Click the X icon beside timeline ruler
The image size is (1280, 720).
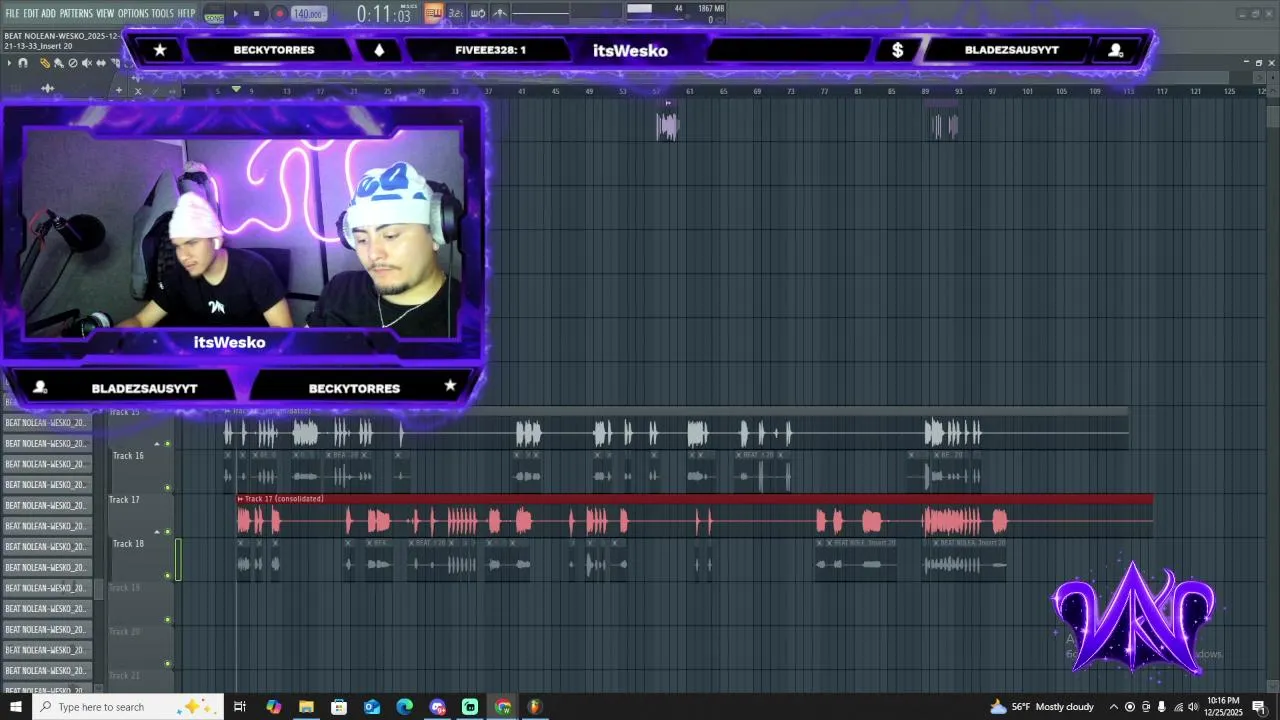138,91
